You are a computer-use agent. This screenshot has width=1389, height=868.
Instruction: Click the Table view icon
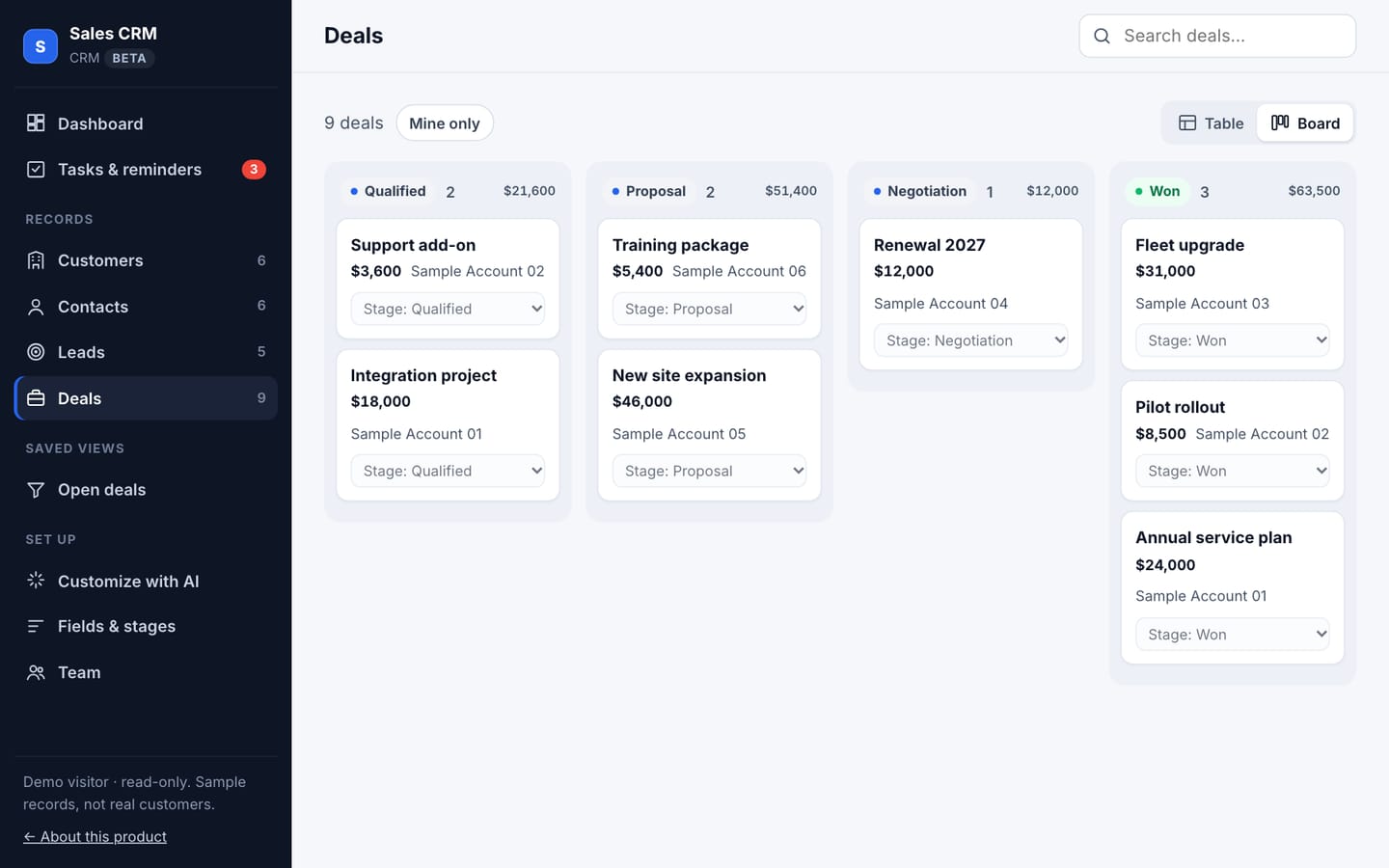click(x=1187, y=122)
